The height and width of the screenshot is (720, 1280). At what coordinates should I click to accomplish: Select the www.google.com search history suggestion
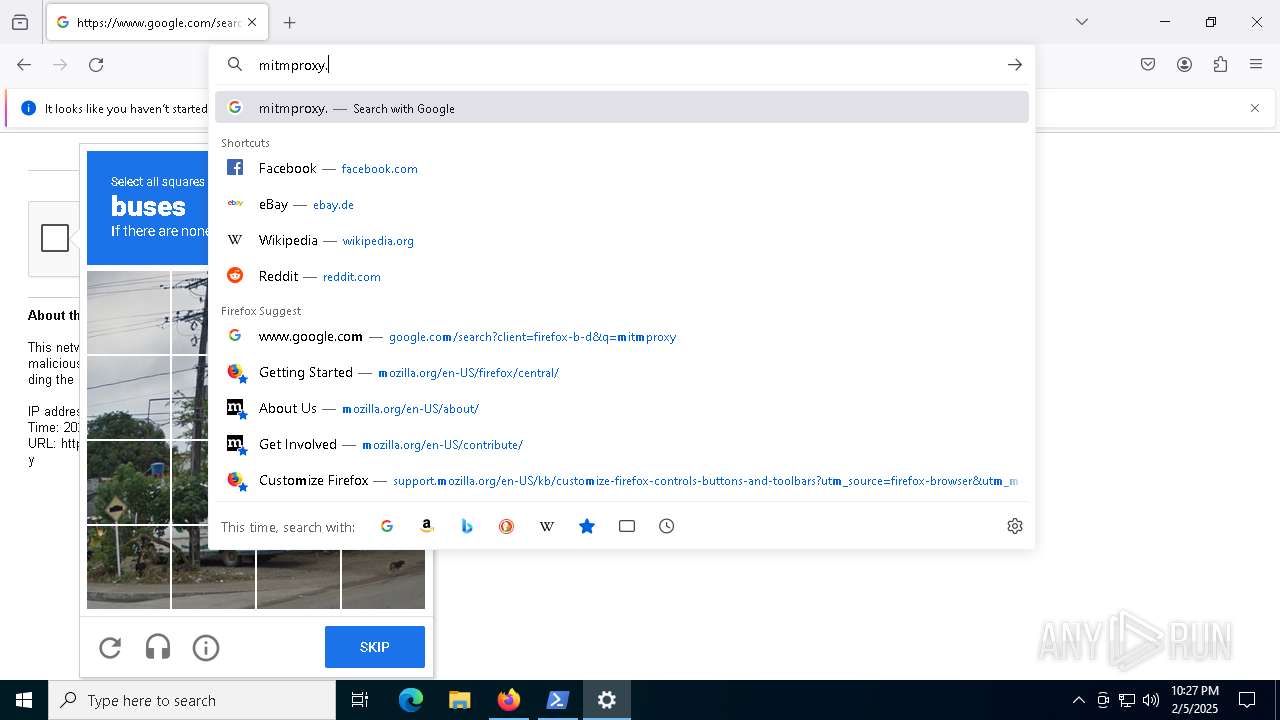[x=622, y=336]
